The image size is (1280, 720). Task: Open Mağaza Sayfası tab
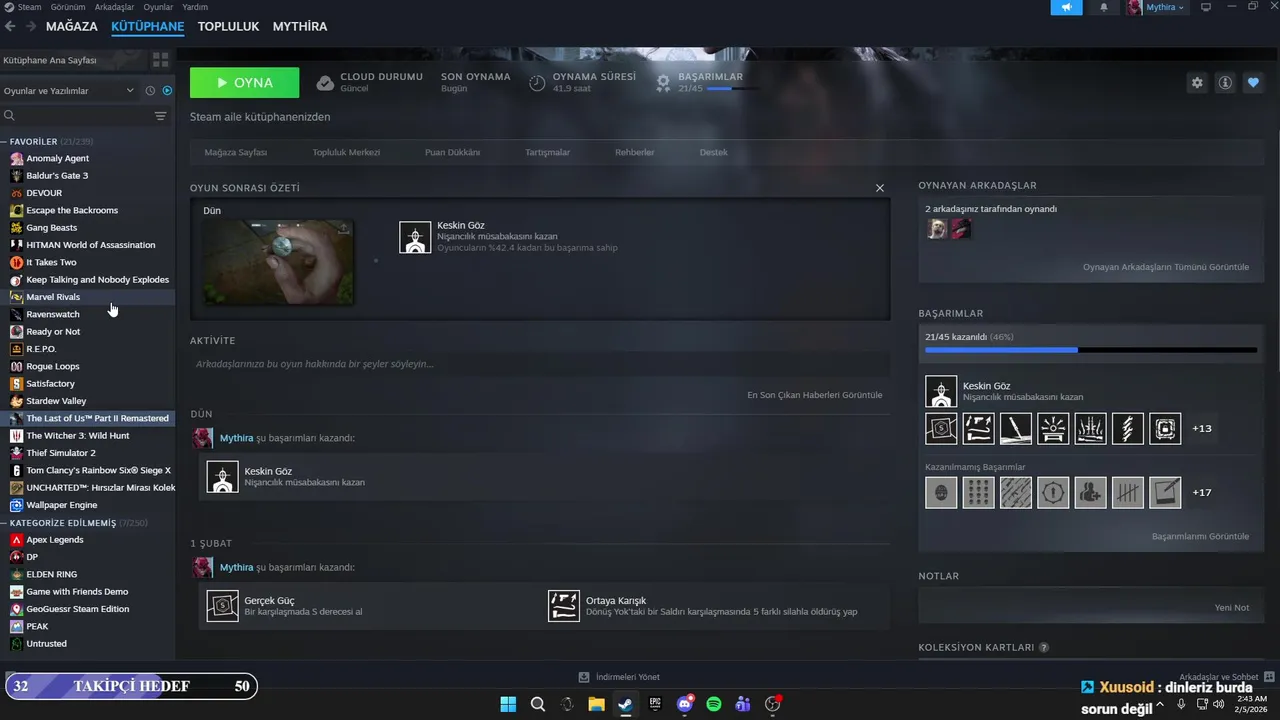(236, 153)
